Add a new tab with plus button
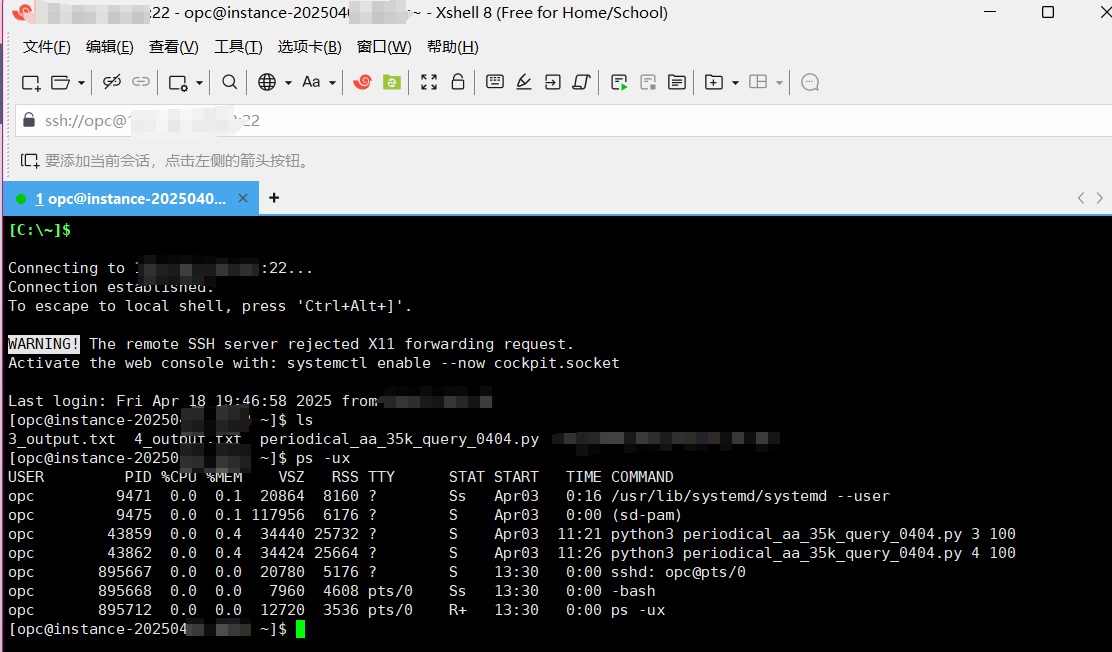 pos(274,198)
